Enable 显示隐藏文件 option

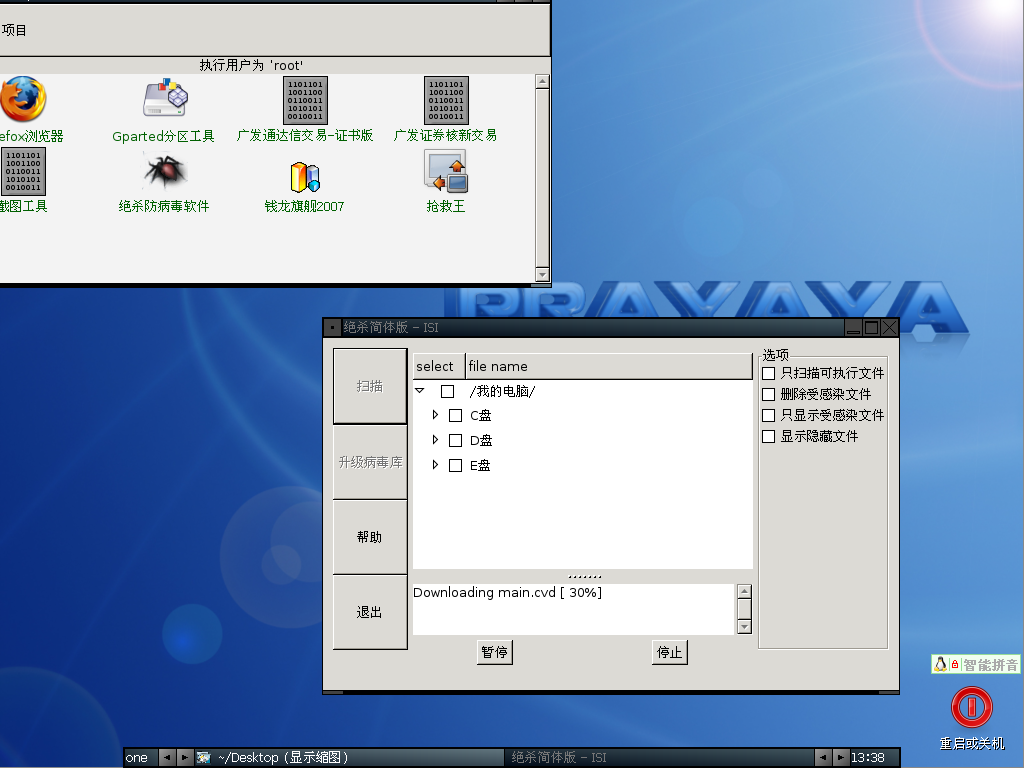point(769,436)
